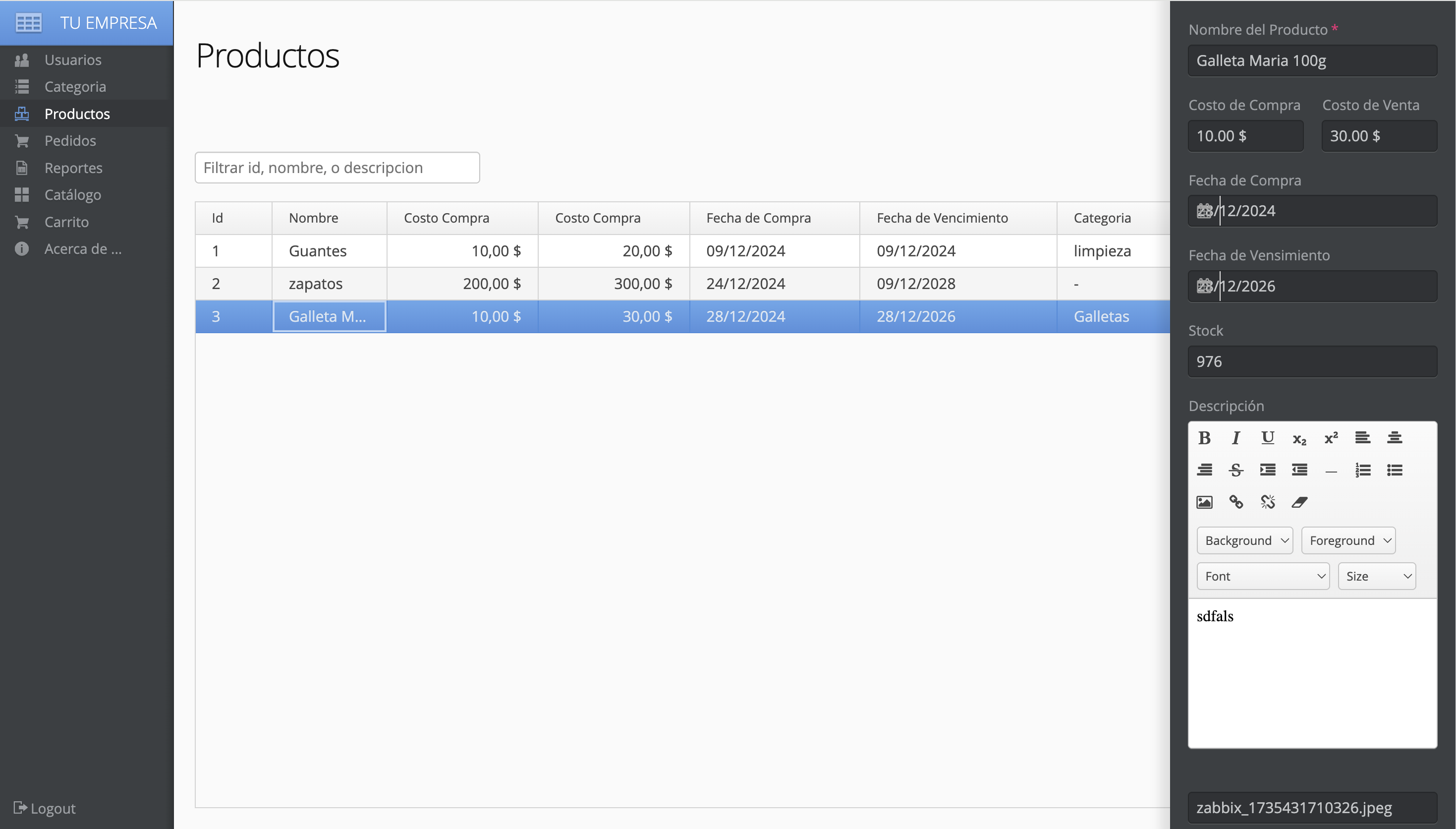The image size is (1456, 829).
Task: Apply subscript formatting
Action: [1299, 438]
